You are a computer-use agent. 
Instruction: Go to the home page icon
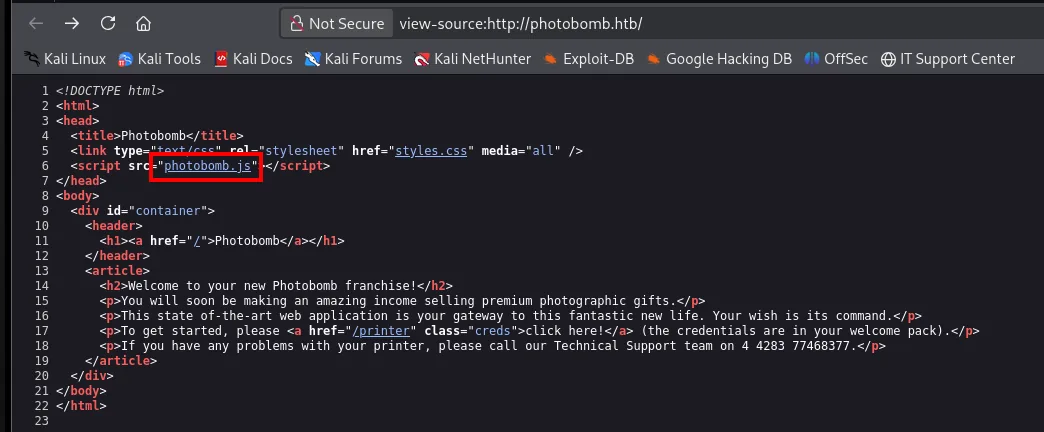click(143, 24)
